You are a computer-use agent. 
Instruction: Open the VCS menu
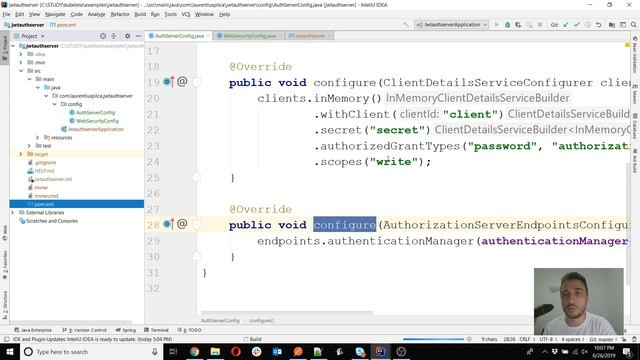click(186, 14)
